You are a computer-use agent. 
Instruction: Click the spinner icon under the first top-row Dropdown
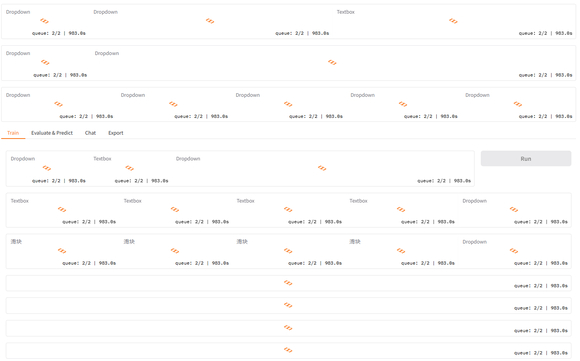pyautogui.click(x=44, y=21)
